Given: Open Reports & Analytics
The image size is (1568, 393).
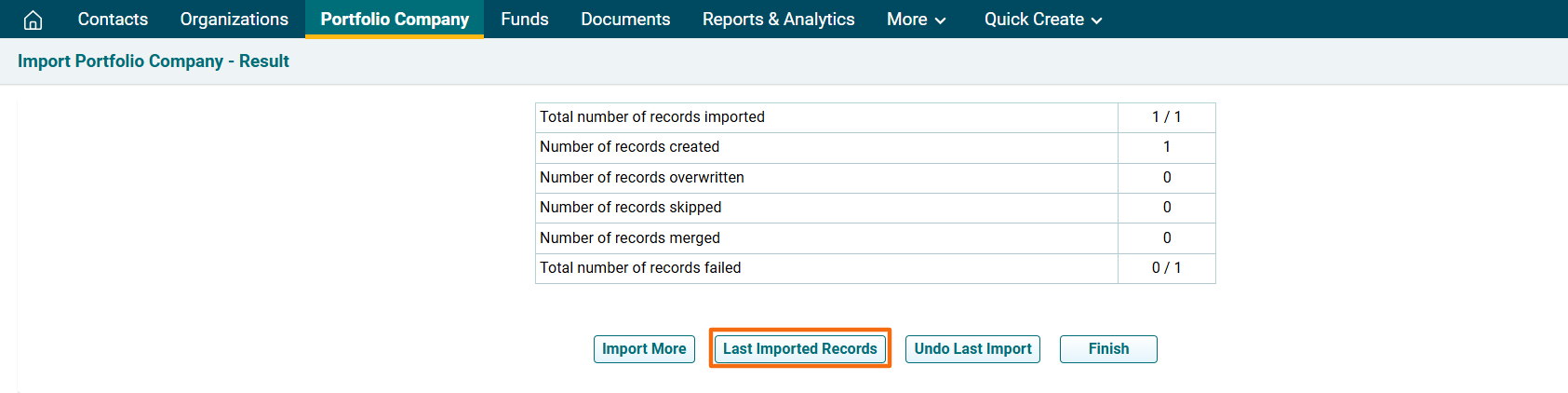Looking at the screenshot, I should [x=778, y=20].
